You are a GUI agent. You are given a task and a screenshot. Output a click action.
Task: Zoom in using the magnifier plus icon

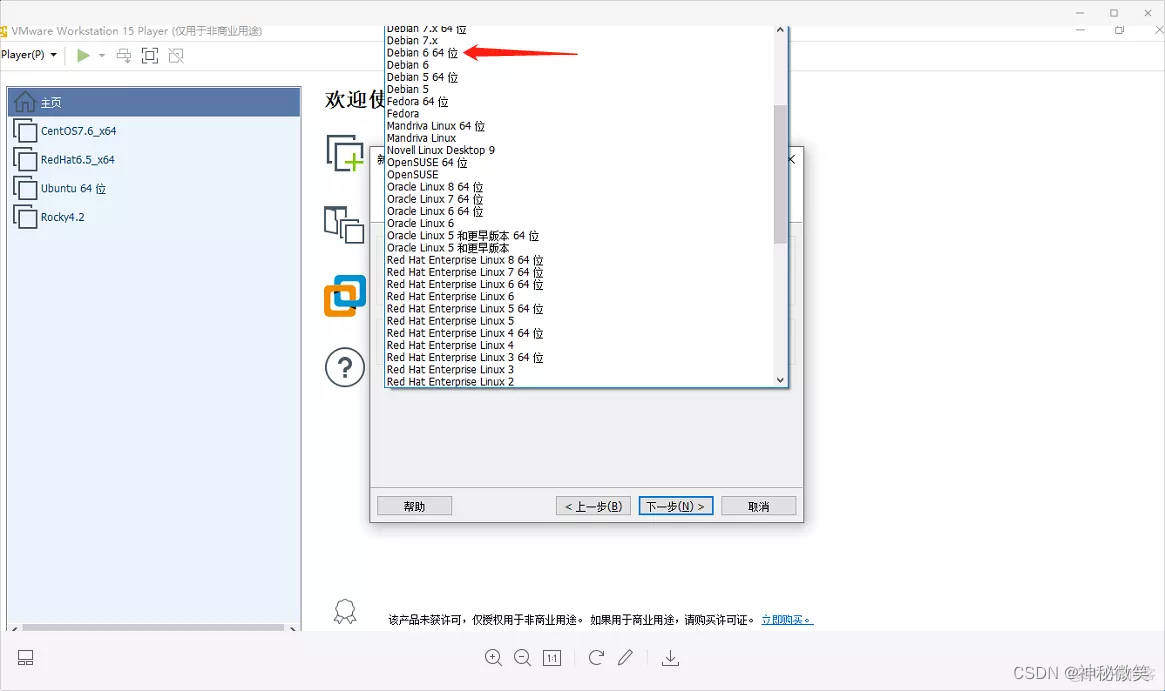(493, 658)
